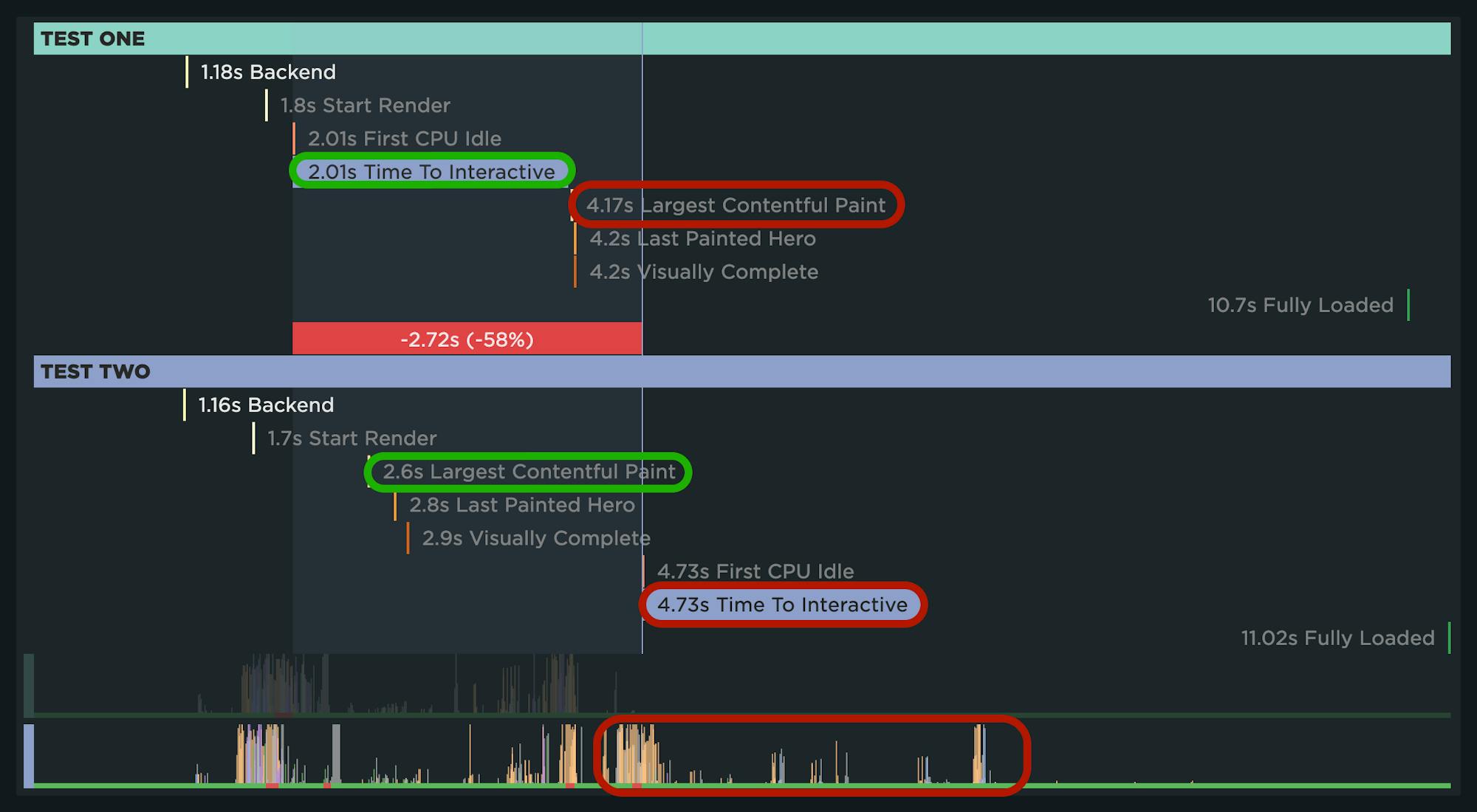
Task: Select the 2.6s Largest Contentful Paint marker
Action: (x=529, y=472)
